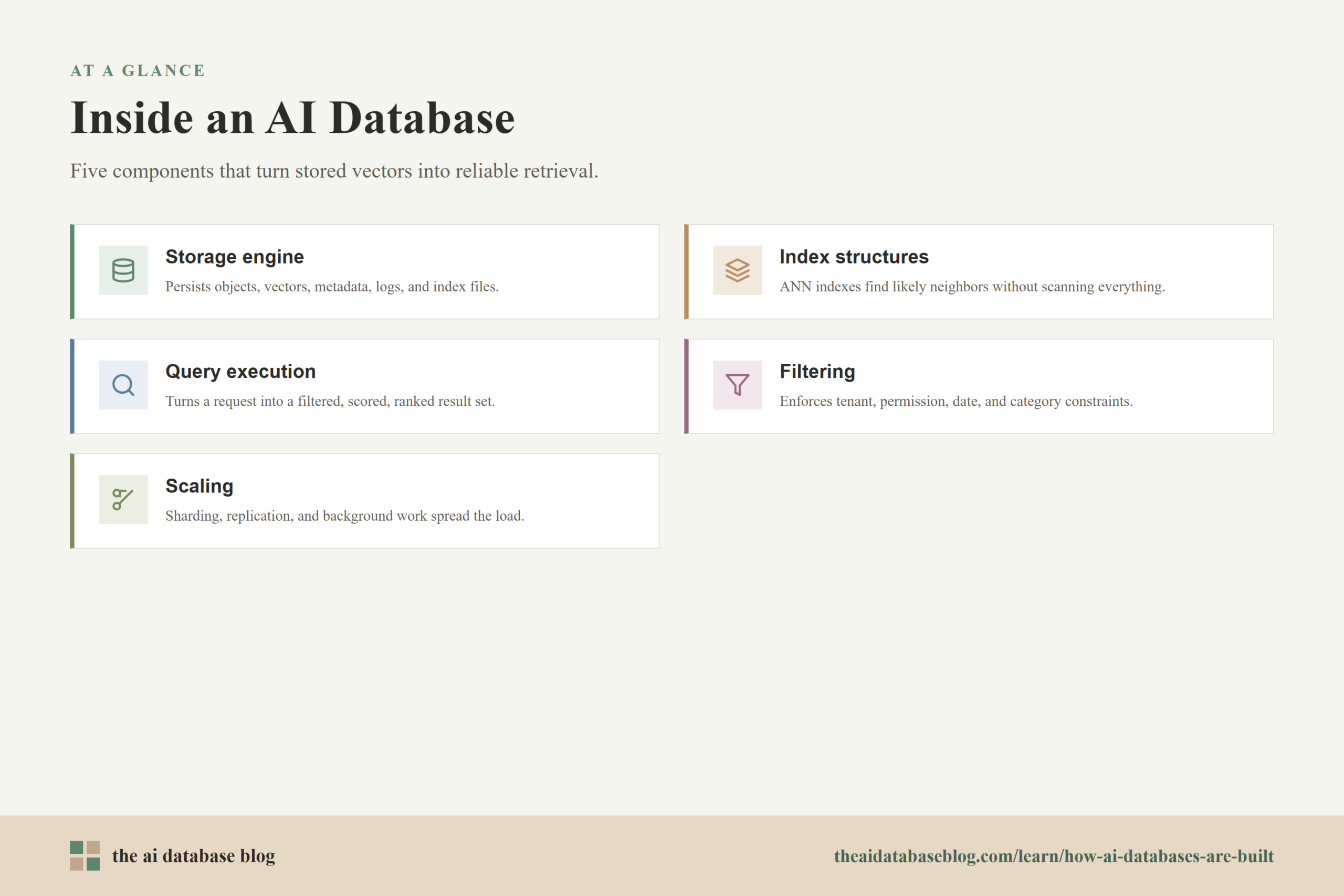Click the Index structures layers icon
Image resolution: width=1344 pixels, height=896 pixels.
(737, 270)
